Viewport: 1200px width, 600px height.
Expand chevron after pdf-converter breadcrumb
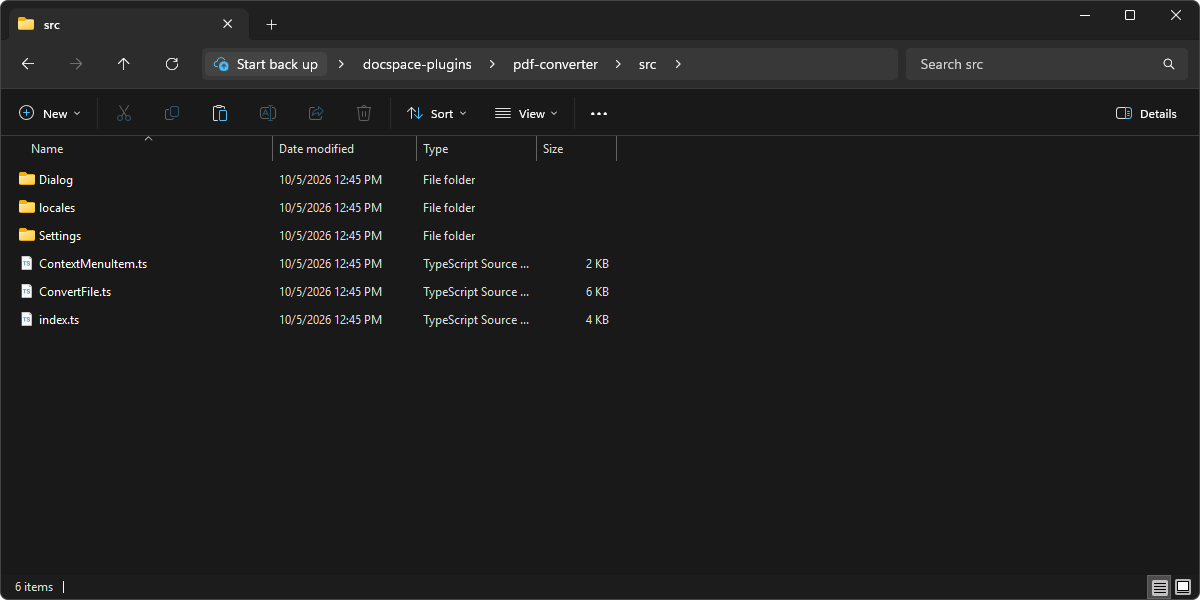pos(618,64)
